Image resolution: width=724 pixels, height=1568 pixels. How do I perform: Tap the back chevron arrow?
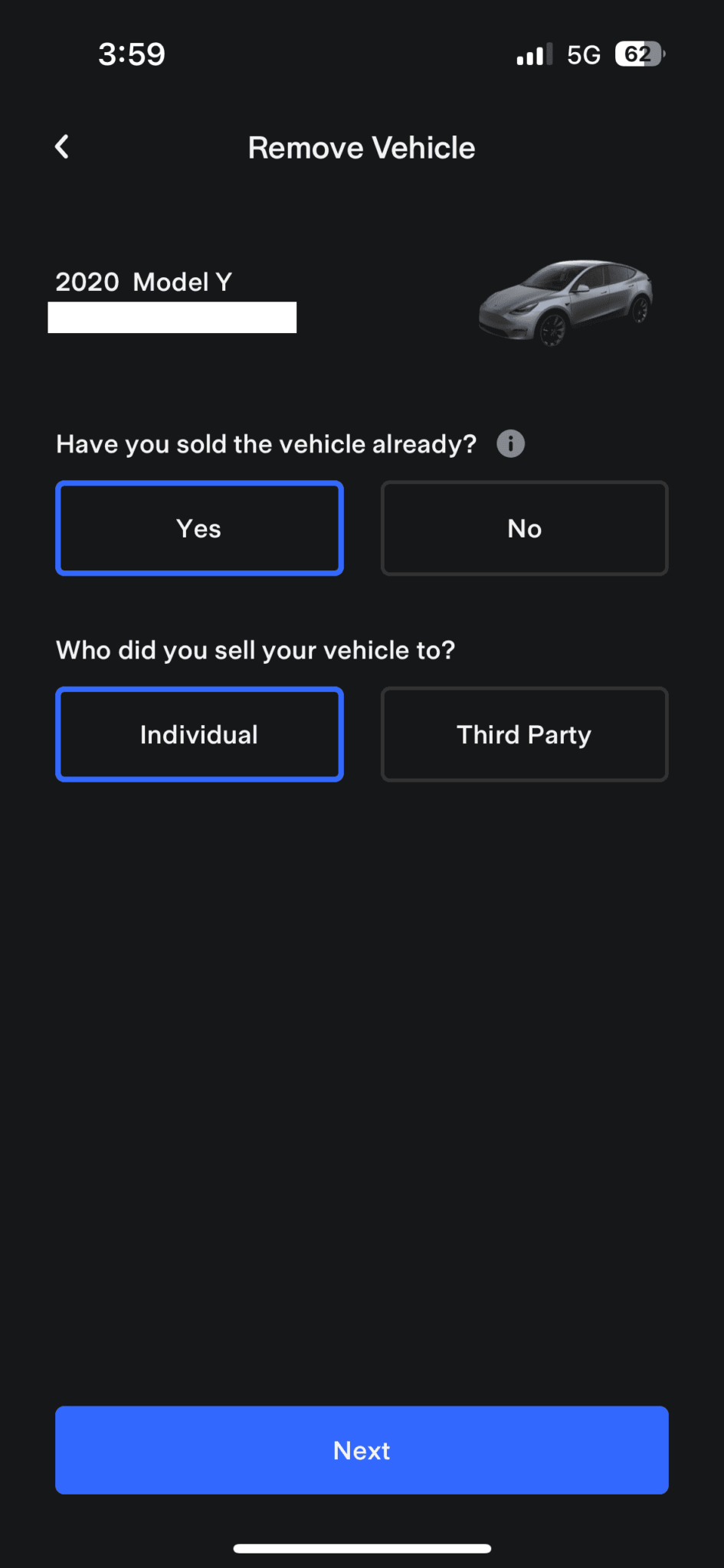click(x=61, y=146)
